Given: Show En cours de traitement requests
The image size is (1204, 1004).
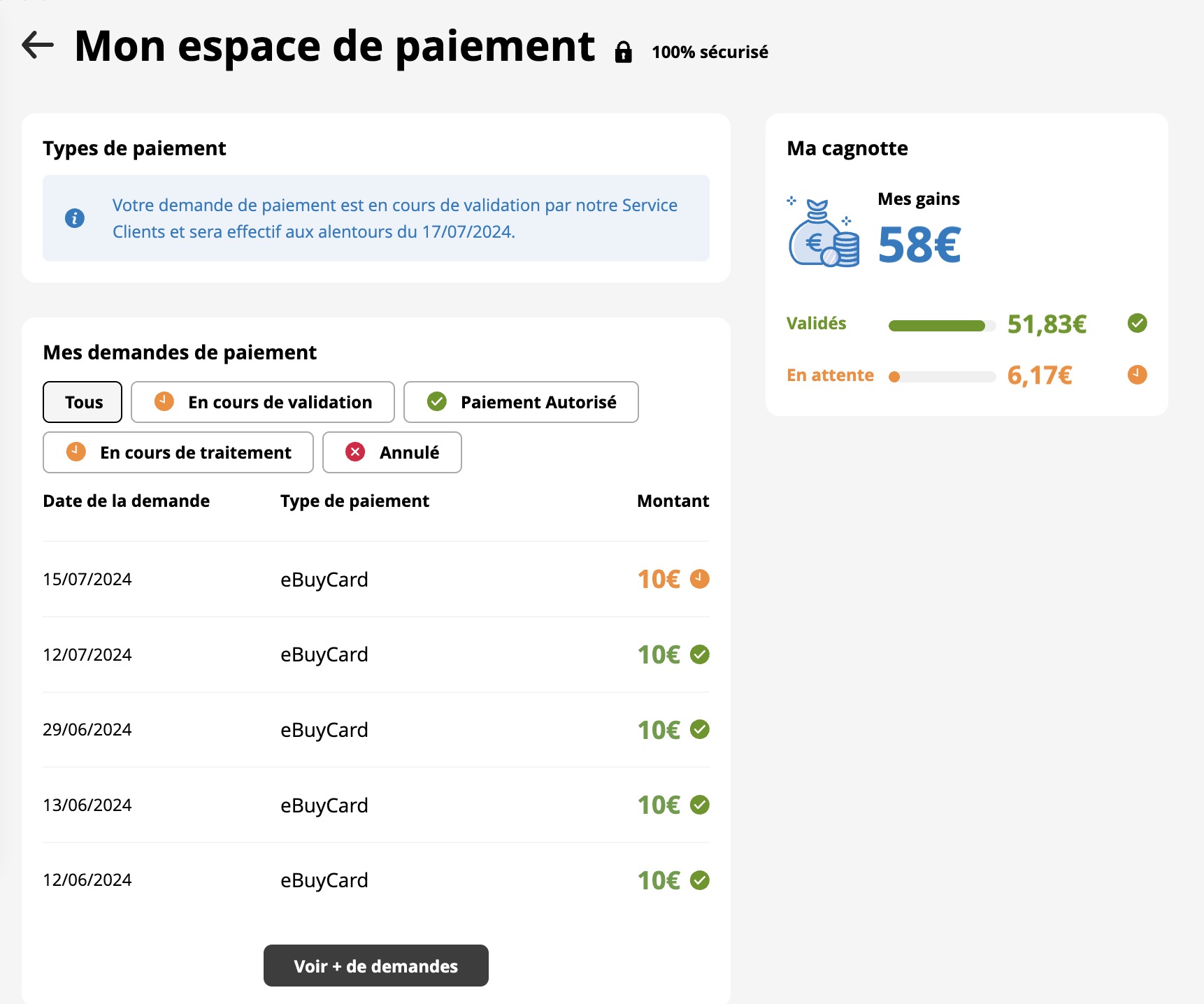Looking at the screenshot, I should click(x=178, y=452).
